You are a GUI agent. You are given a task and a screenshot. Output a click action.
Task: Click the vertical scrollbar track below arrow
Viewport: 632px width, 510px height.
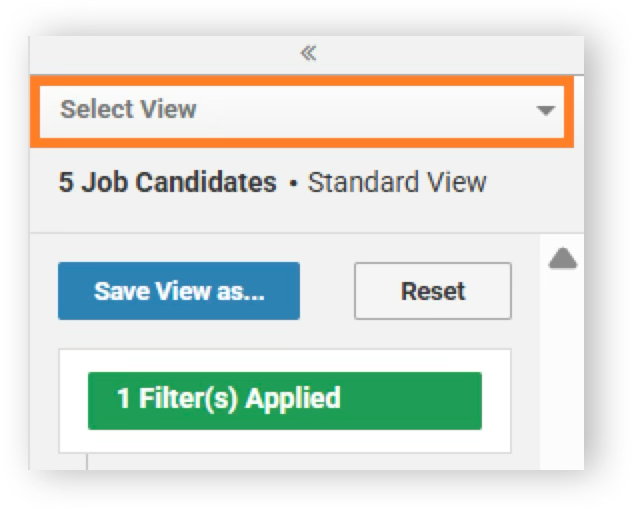point(562,371)
